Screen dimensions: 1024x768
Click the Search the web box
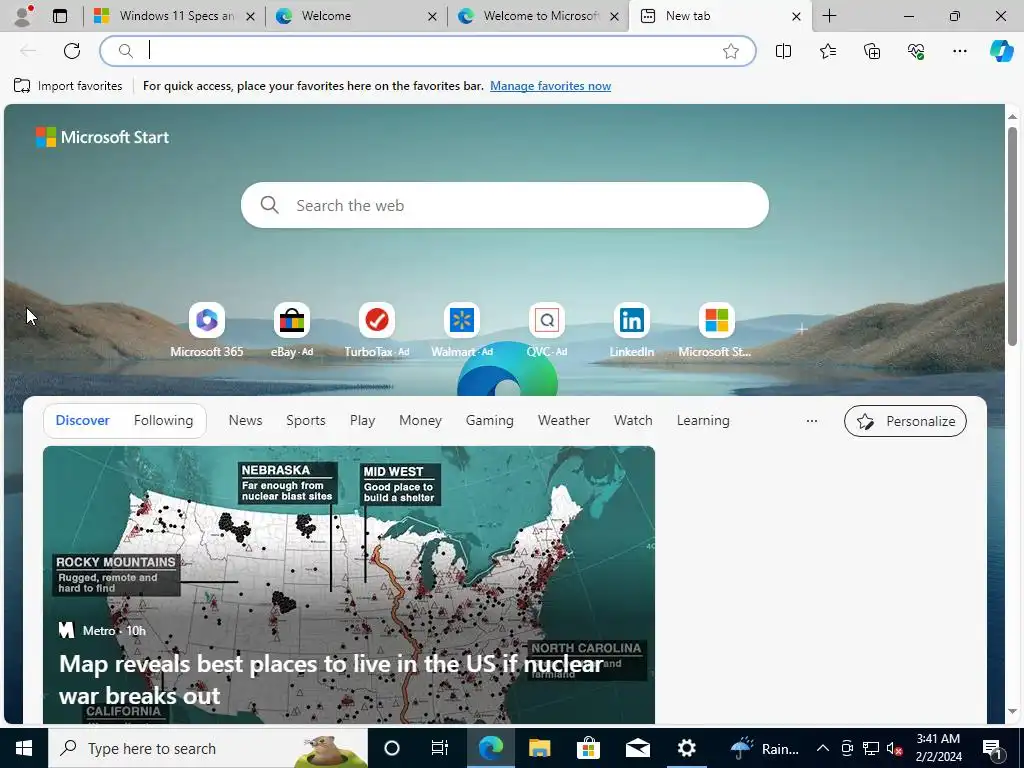[505, 205]
